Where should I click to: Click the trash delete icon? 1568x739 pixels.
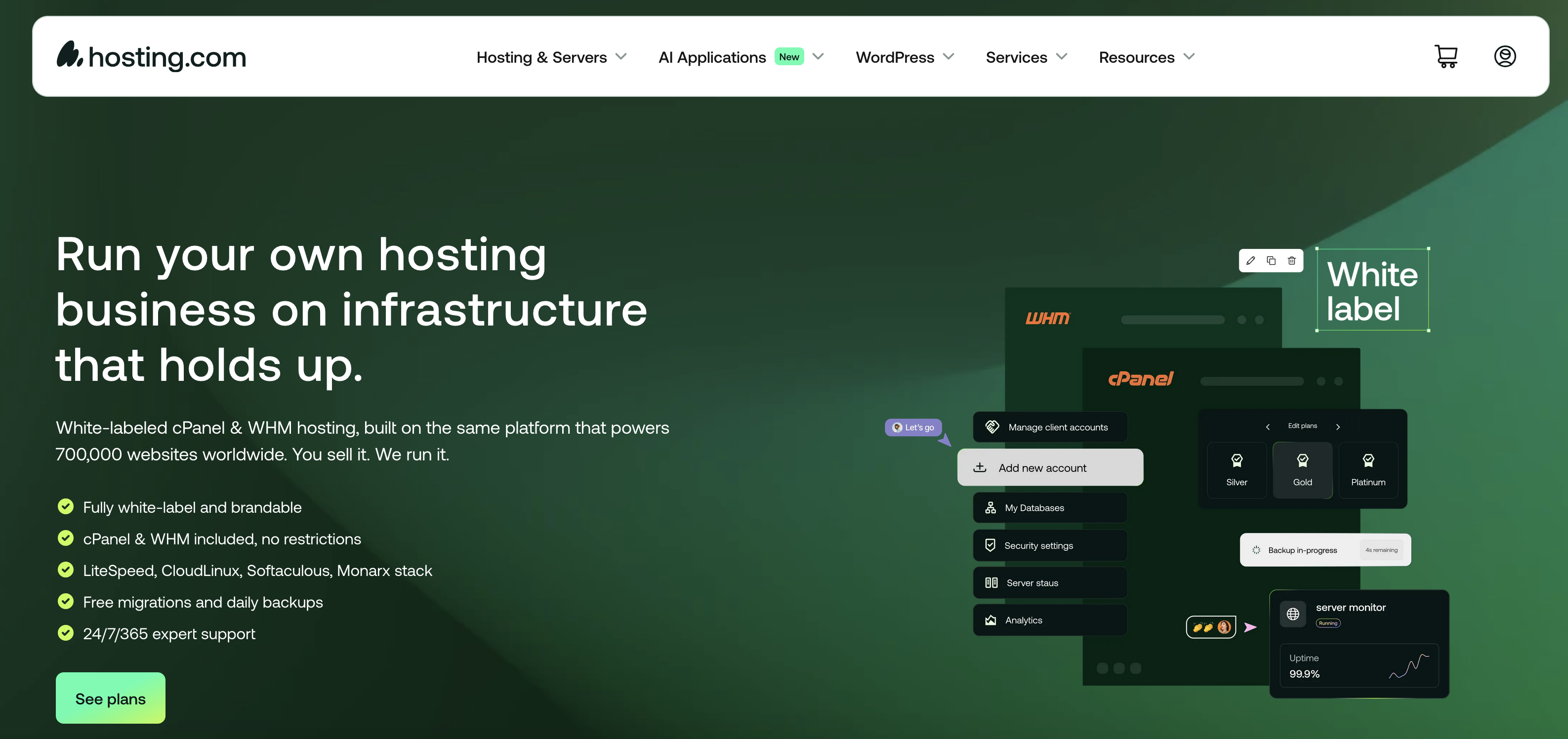tap(1292, 260)
